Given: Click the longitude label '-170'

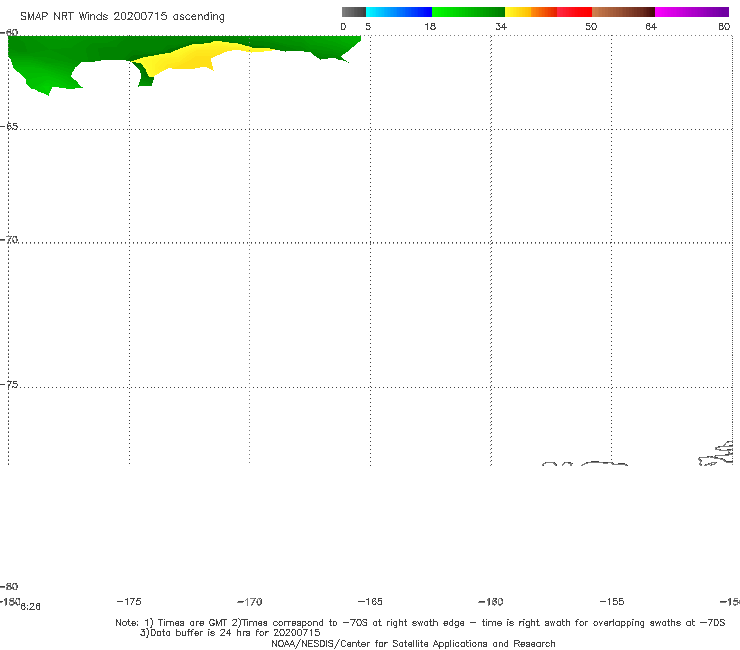Looking at the screenshot, I should tap(250, 601).
